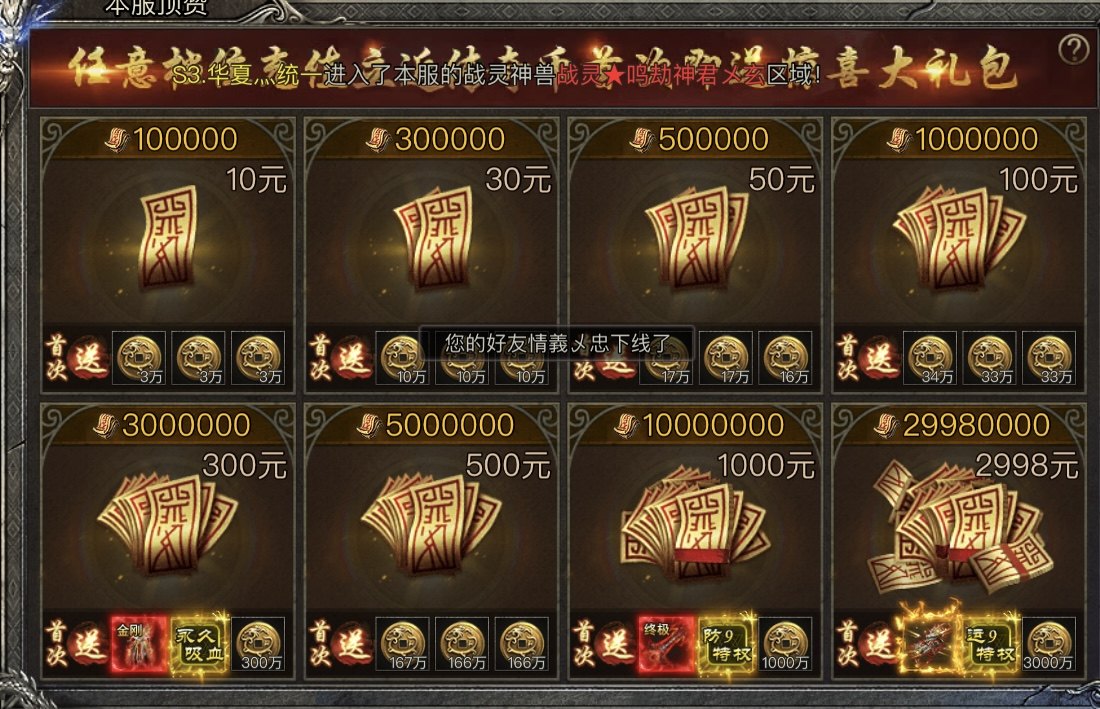Click the 1000万 gold coin reward icon
Viewport: 1100px width, 709px height.
pos(786,644)
